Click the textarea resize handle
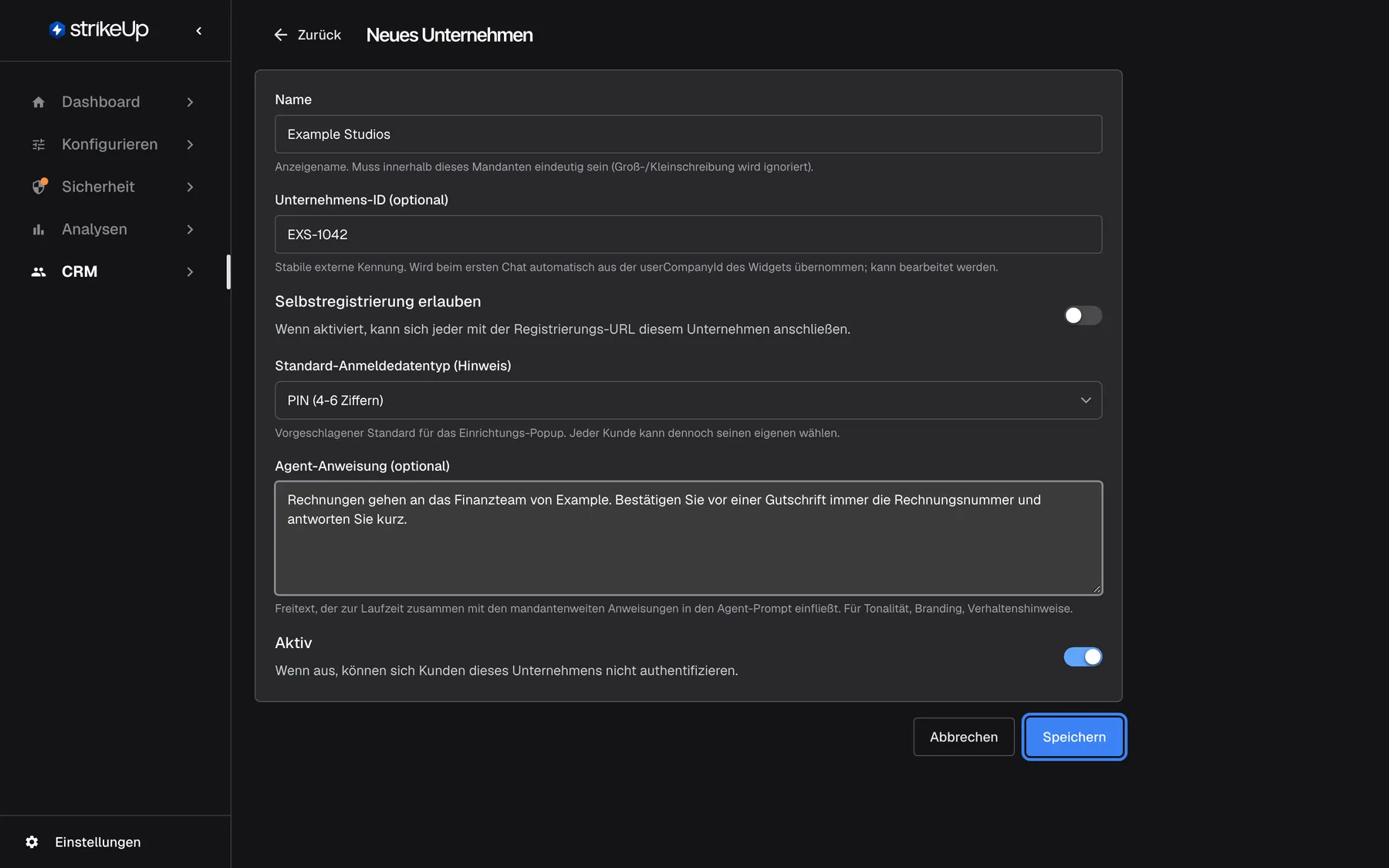This screenshot has width=1389, height=868. (1097, 589)
